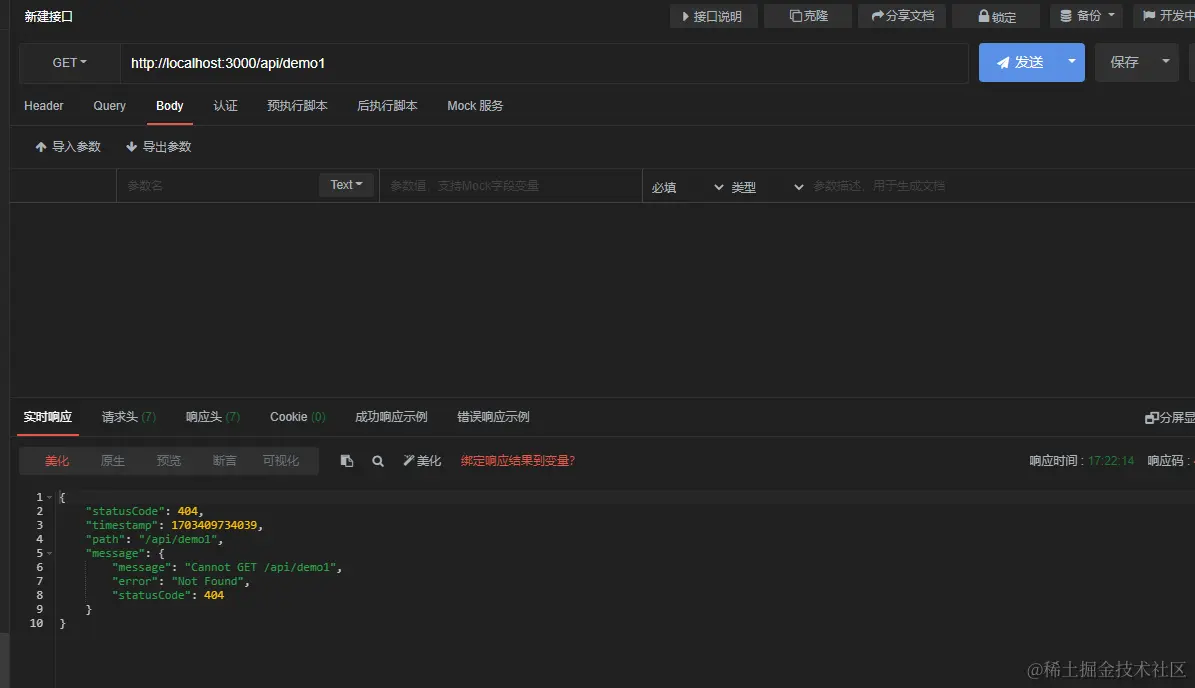Open the 请求头 (7) tab
The image size is (1195, 688).
(x=128, y=417)
